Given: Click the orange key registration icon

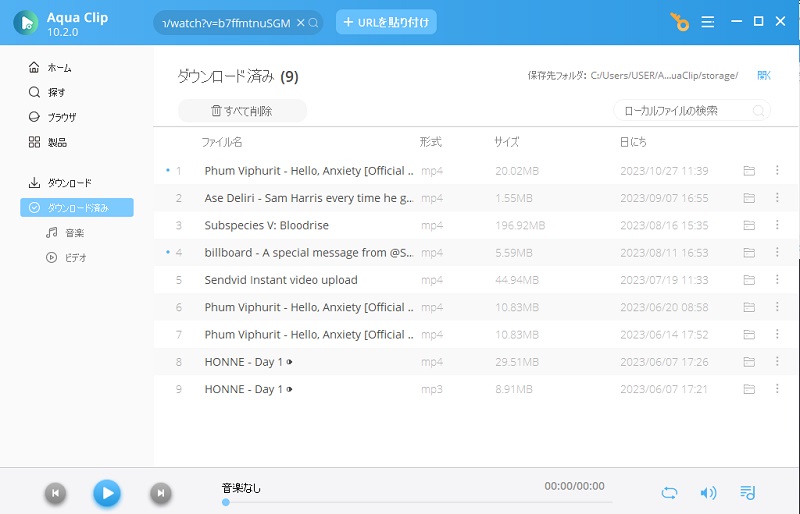Looking at the screenshot, I should coord(679,22).
